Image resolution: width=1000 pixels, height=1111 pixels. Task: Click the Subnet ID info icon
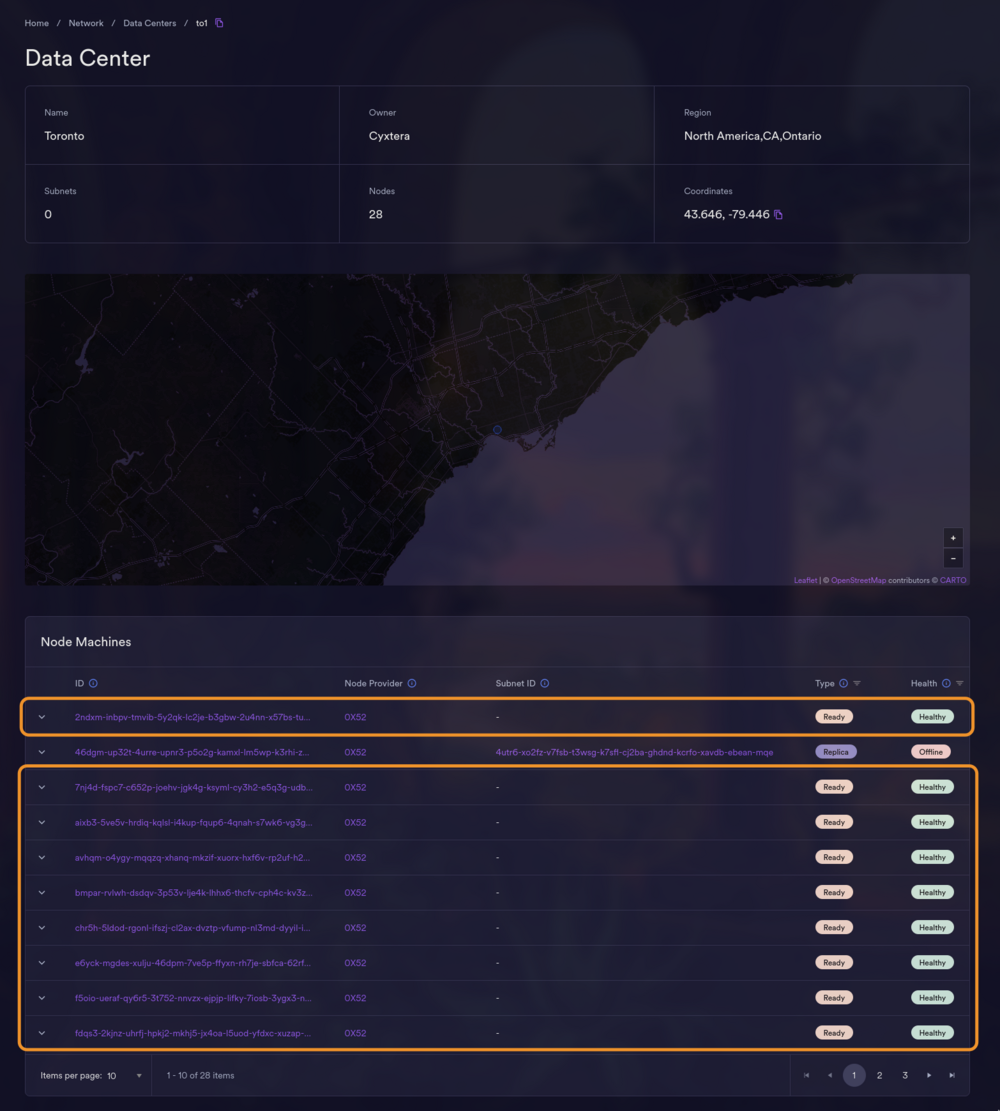[x=545, y=683]
